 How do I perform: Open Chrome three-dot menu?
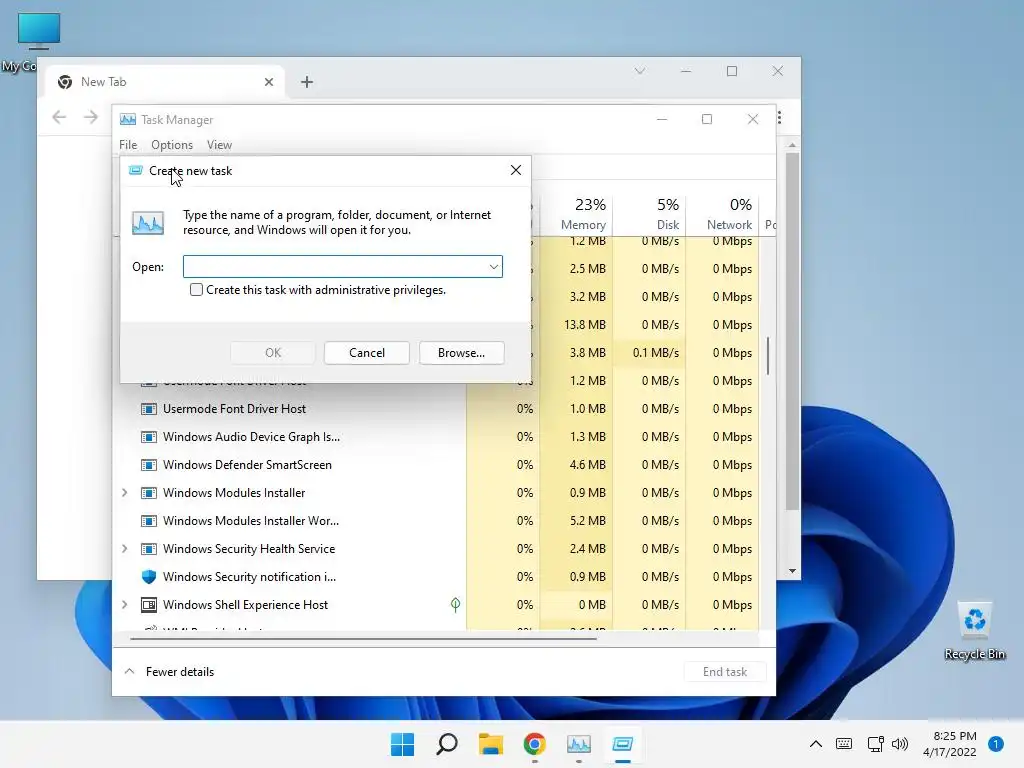(x=780, y=118)
